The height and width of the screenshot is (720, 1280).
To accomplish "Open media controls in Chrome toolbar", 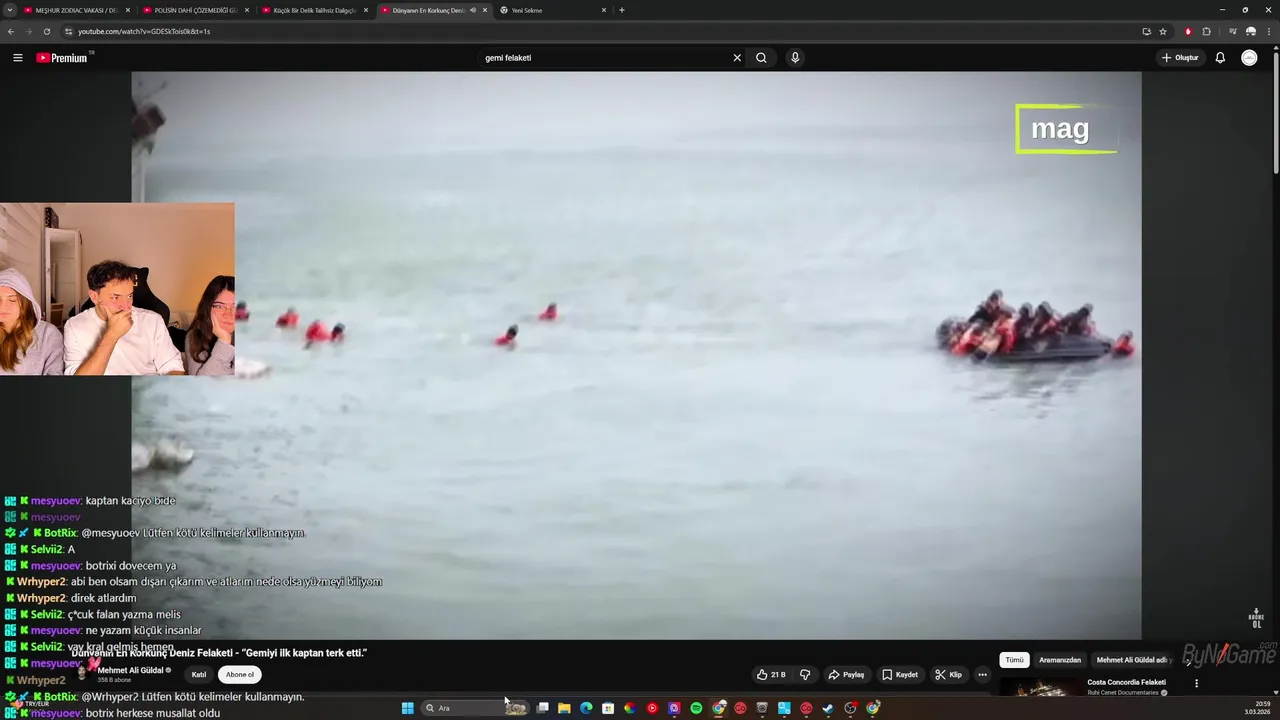I will (x=1233, y=31).
